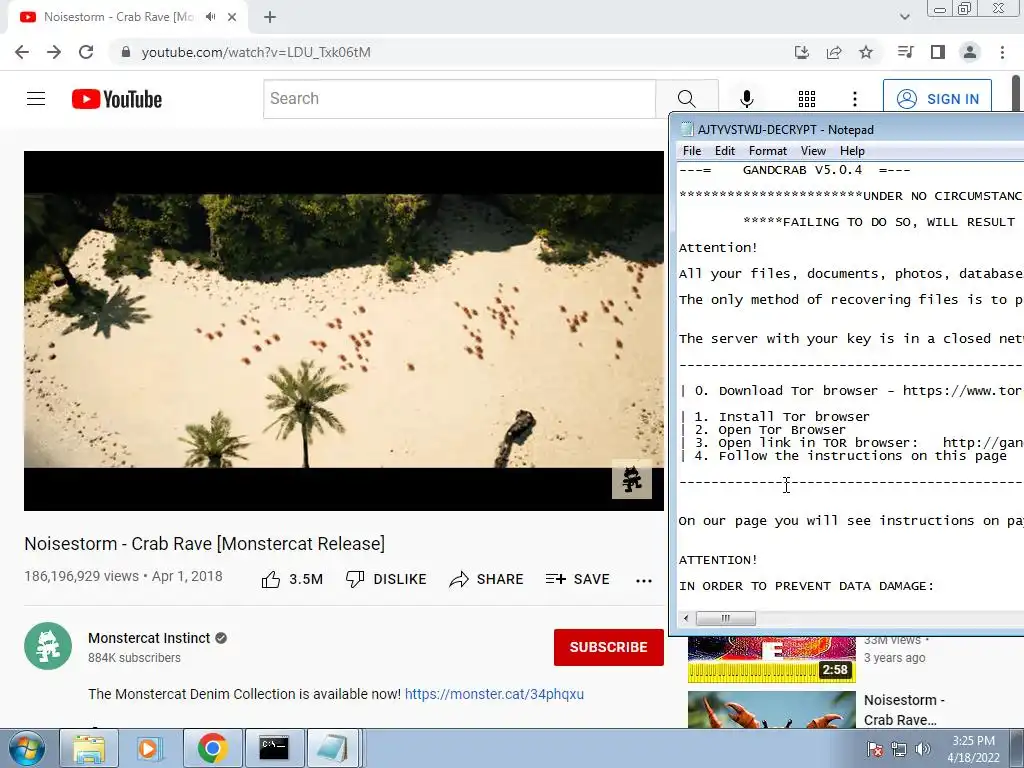Open Notepad View menu

point(813,151)
